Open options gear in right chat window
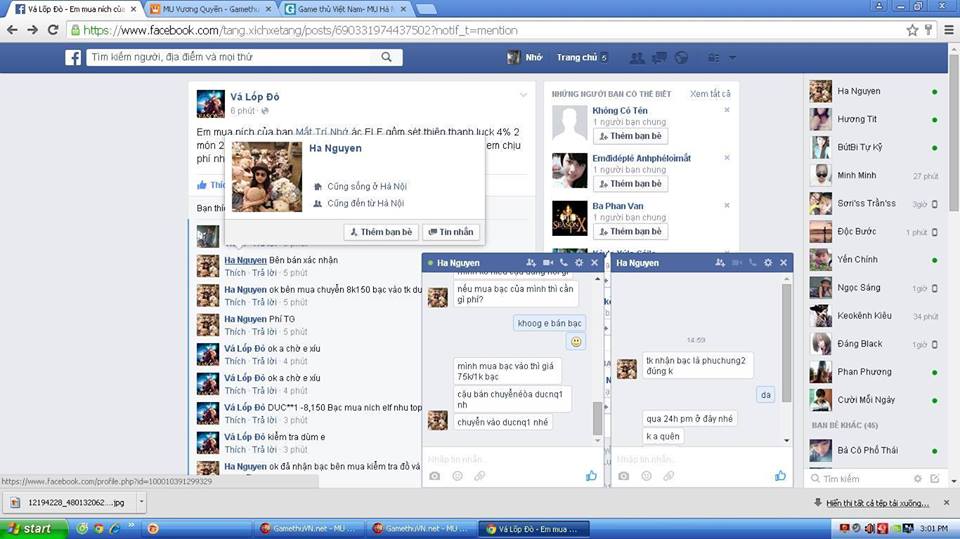Image resolution: width=960 pixels, height=539 pixels. 768,263
